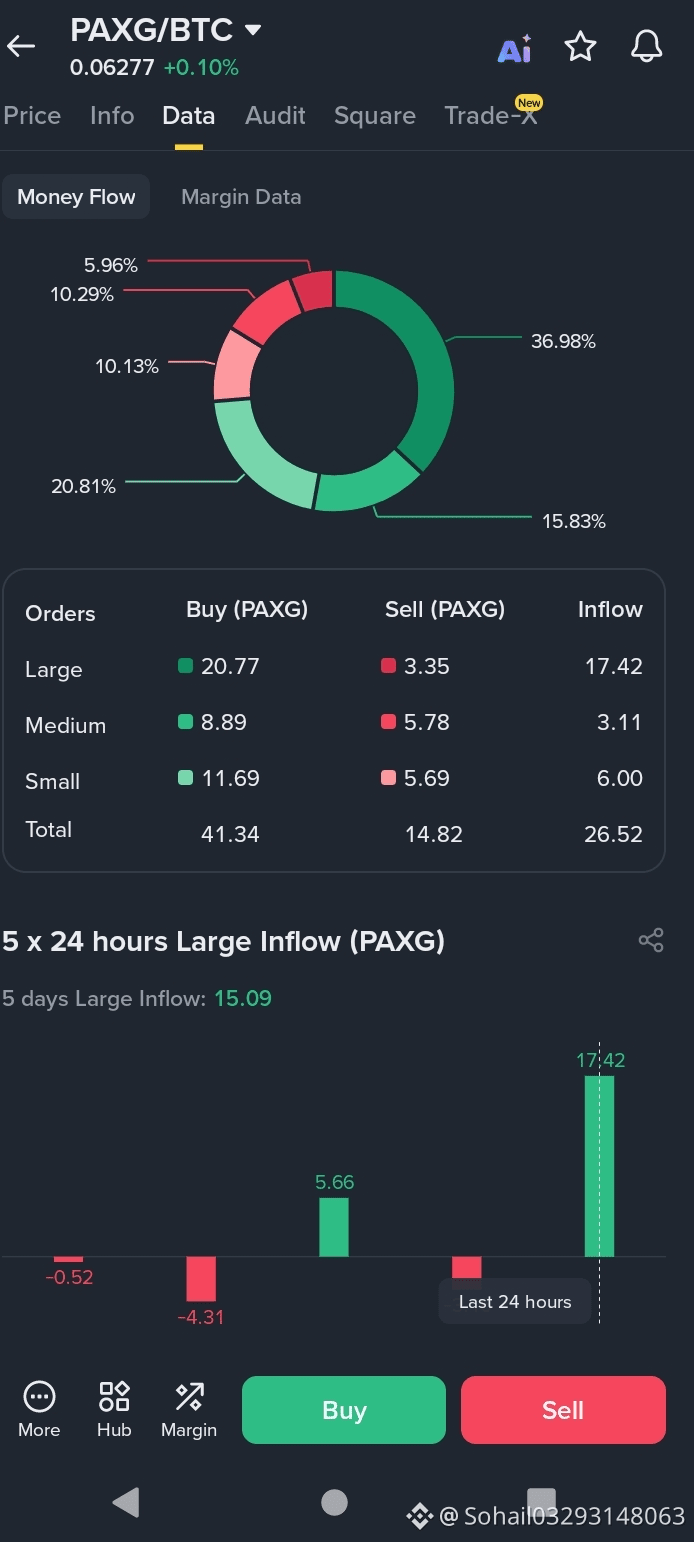Tap the 5 days Large Inflow value 15.09
694x1542 pixels.
pyautogui.click(x=243, y=998)
